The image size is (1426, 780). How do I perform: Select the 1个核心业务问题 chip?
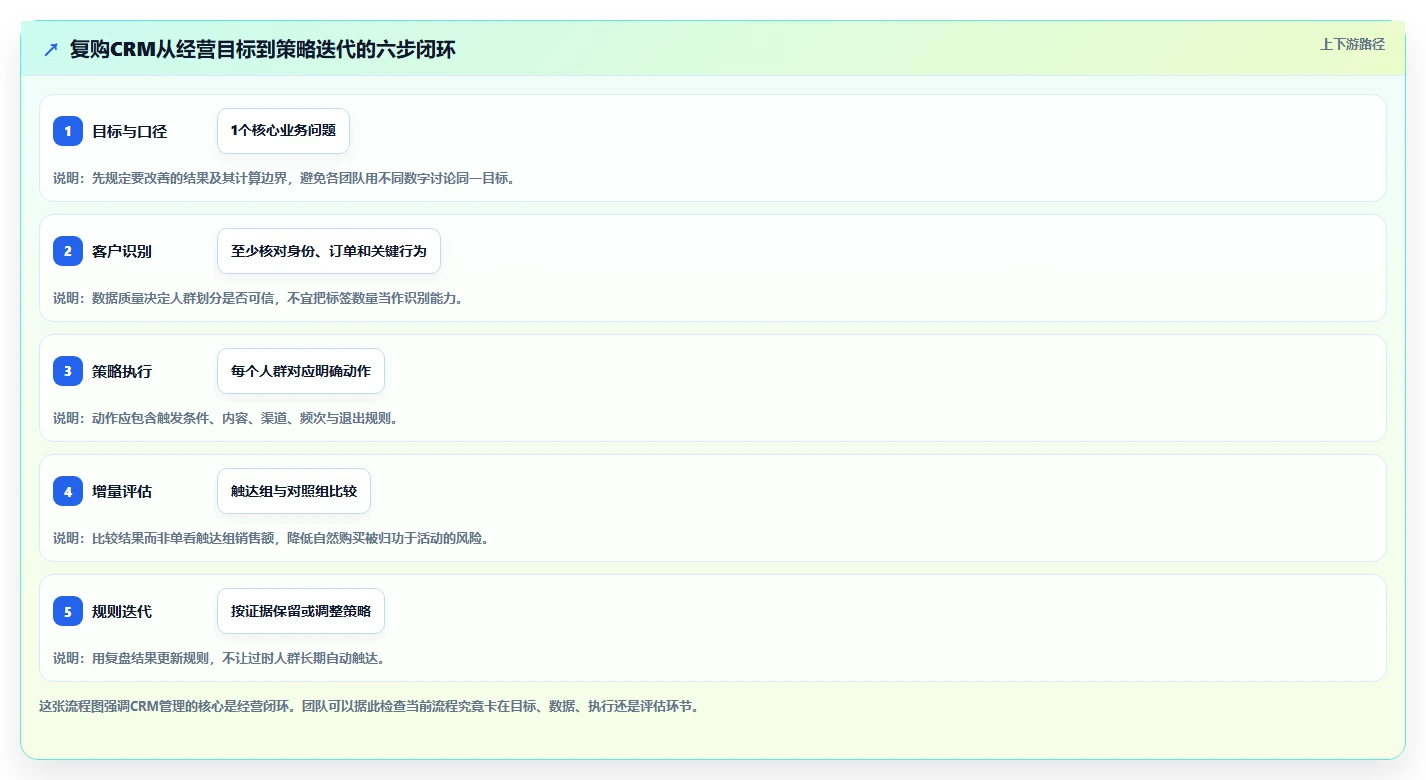point(283,131)
